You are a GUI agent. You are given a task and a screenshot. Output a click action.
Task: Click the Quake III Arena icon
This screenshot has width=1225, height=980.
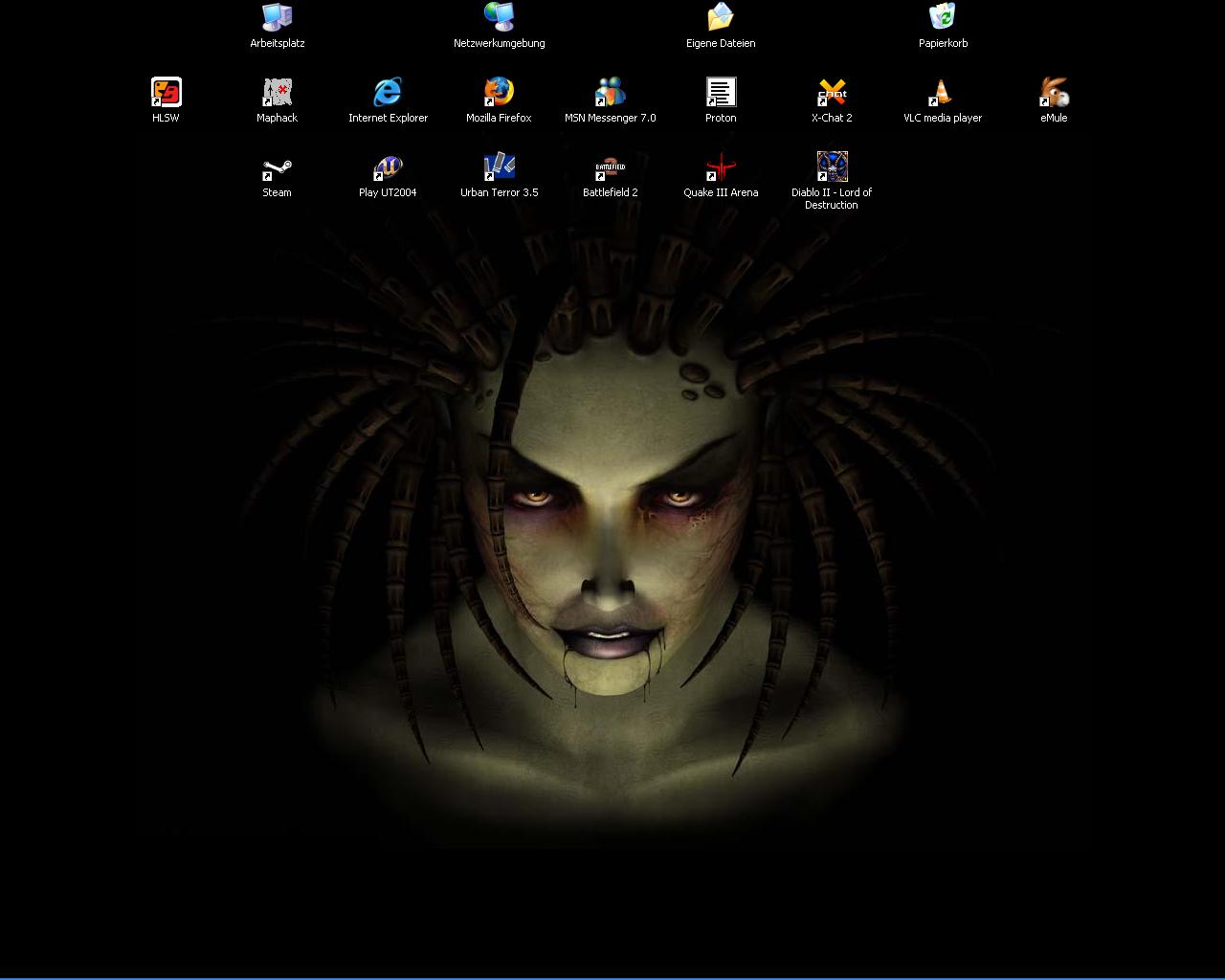click(x=721, y=167)
